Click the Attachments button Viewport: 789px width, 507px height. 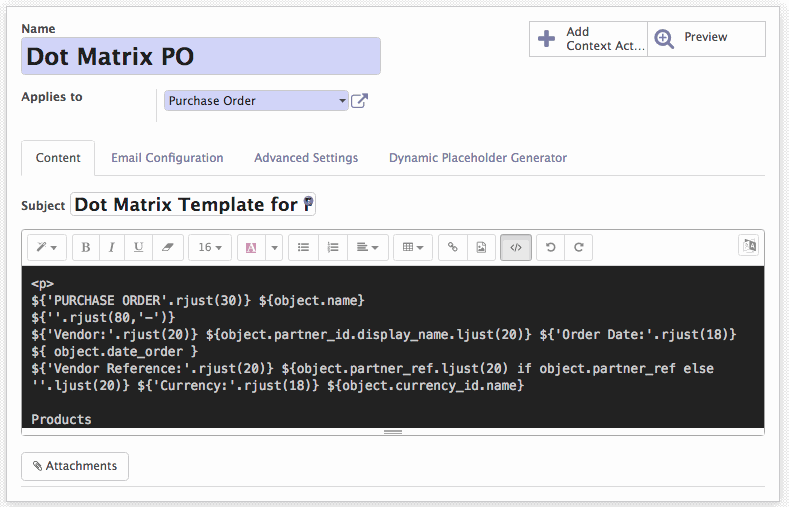[75, 466]
